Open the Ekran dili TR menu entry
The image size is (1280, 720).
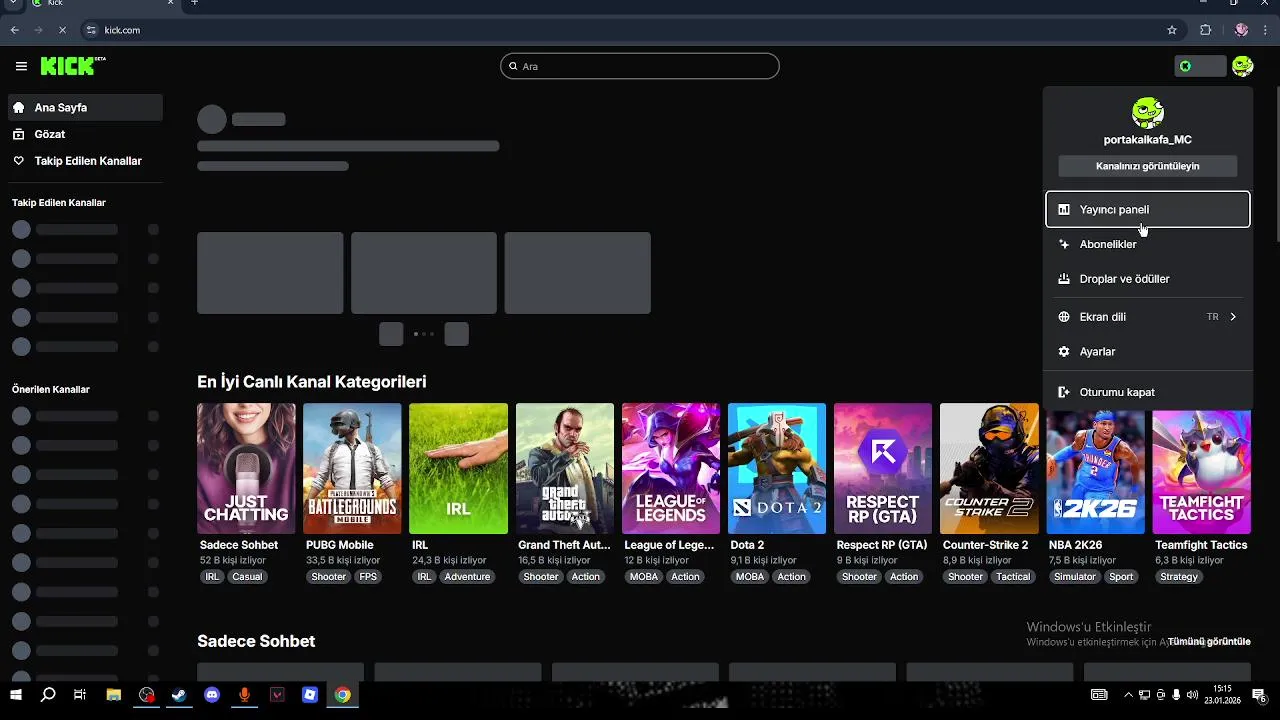[x=1148, y=317]
